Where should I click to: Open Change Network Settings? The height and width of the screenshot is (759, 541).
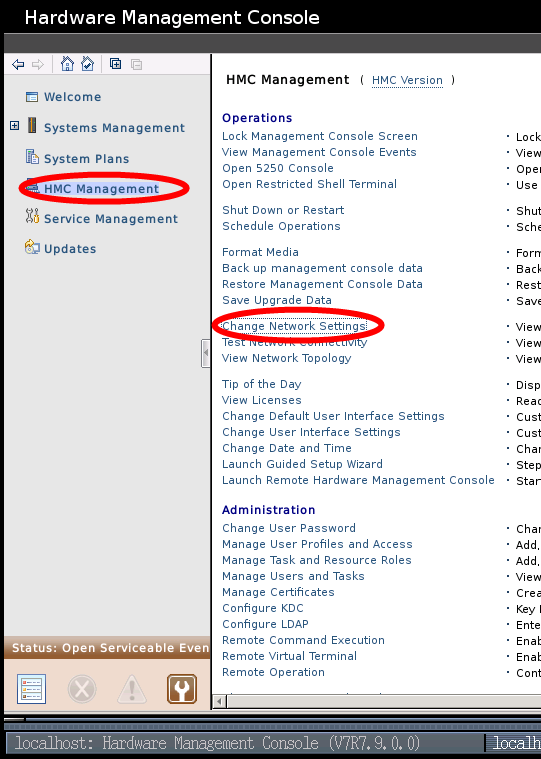pyautogui.click(x=294, y=326)
